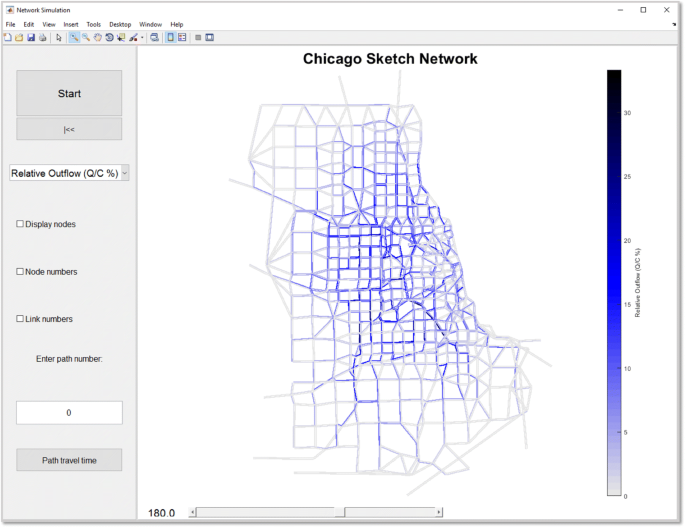Click the Open File folder icon

pyautogui.click(x=19, y=38)
